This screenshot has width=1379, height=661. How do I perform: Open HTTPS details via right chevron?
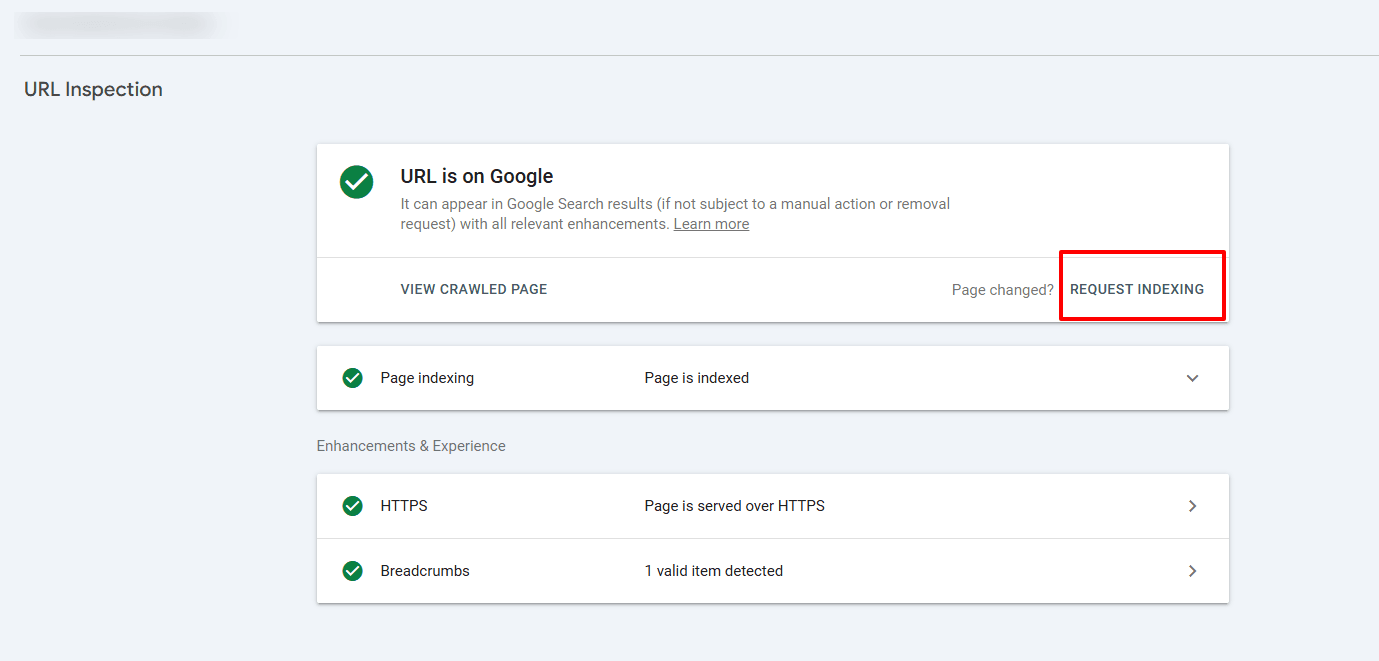(x=1192, y=506)
